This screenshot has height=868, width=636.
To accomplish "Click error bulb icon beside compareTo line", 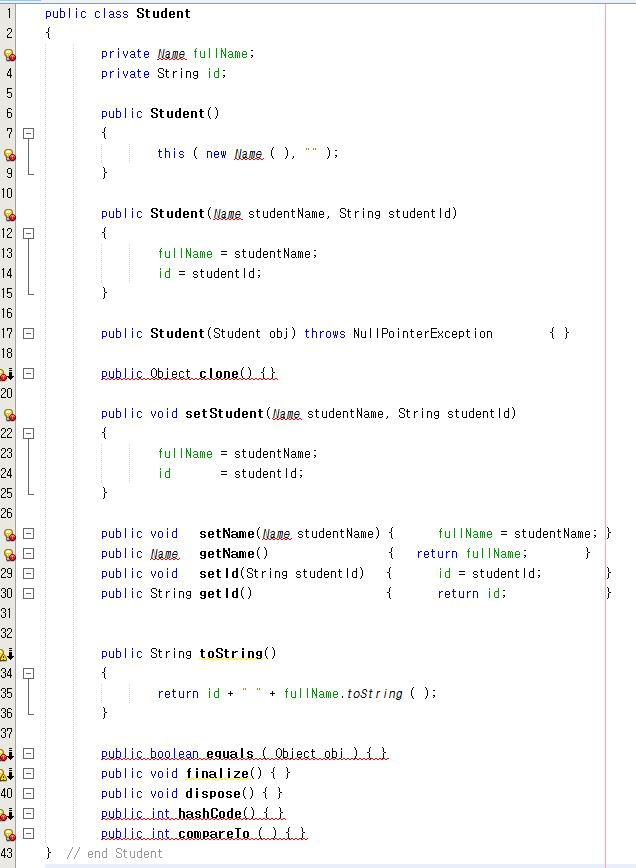I will [9, 834].
